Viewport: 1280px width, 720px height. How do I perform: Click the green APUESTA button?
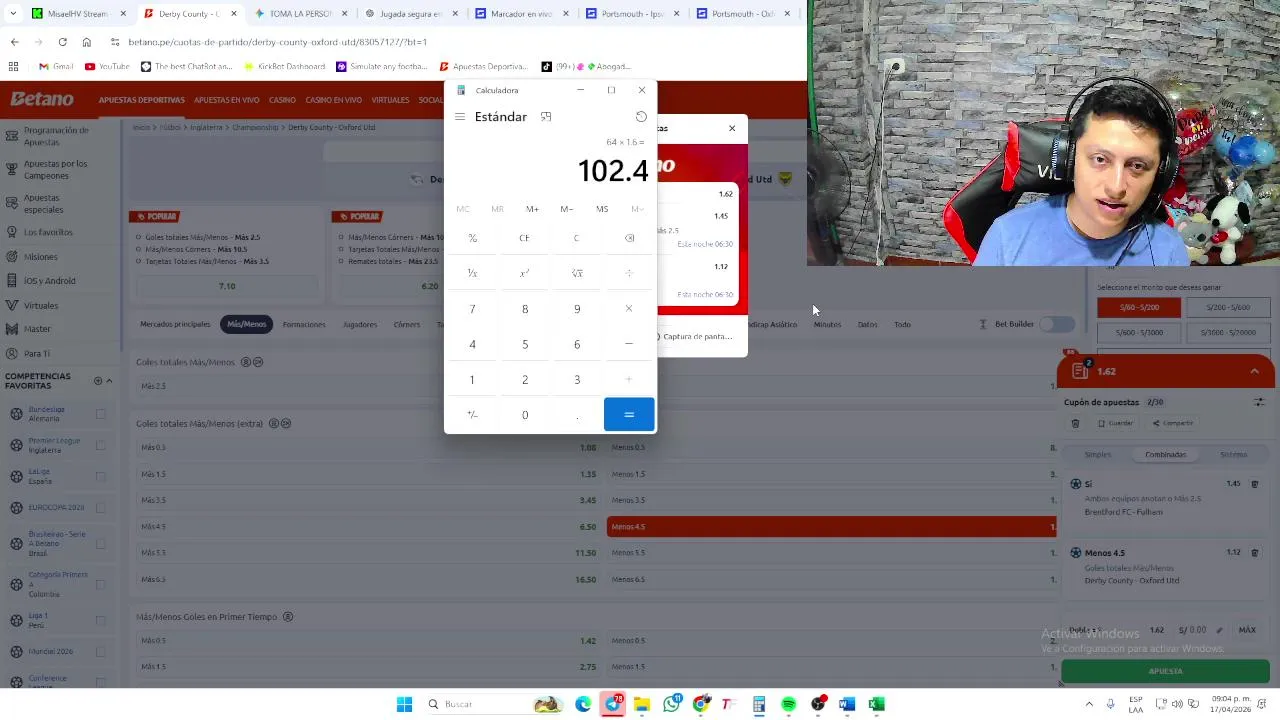click(x=1165, y=671)
